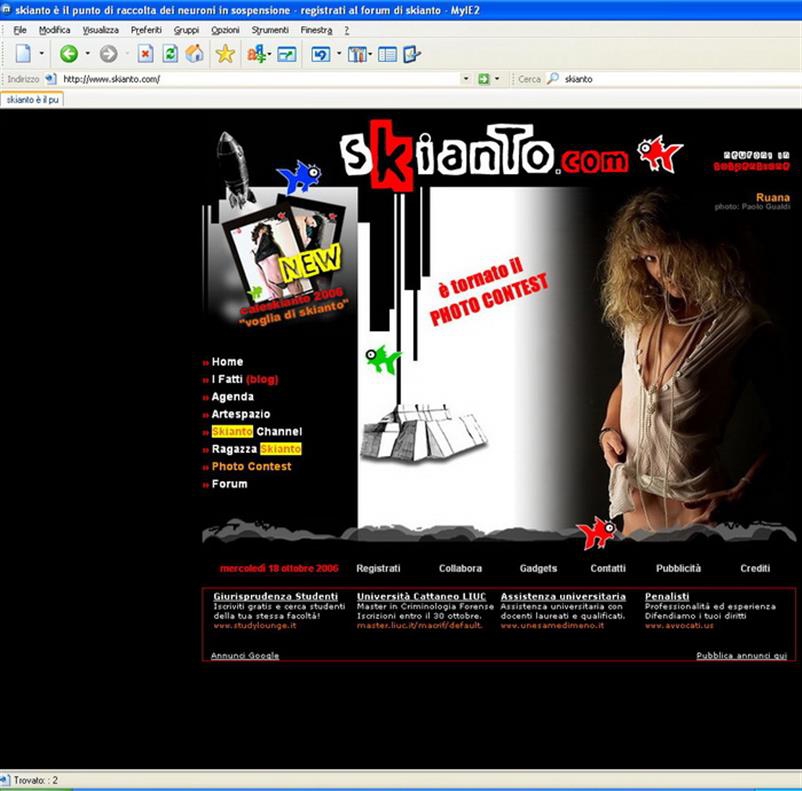Image resolution: width=802 pixels, height=791 pixels.
Task: Open the Giurisprudenza Studenti ad link
Action: 276,596
